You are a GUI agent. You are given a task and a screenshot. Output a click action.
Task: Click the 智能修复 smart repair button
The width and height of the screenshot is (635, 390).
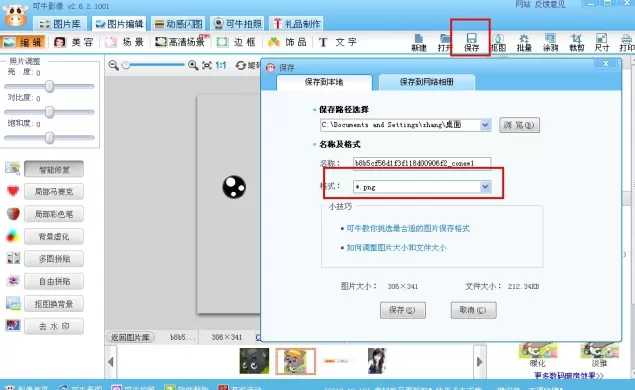54,169
